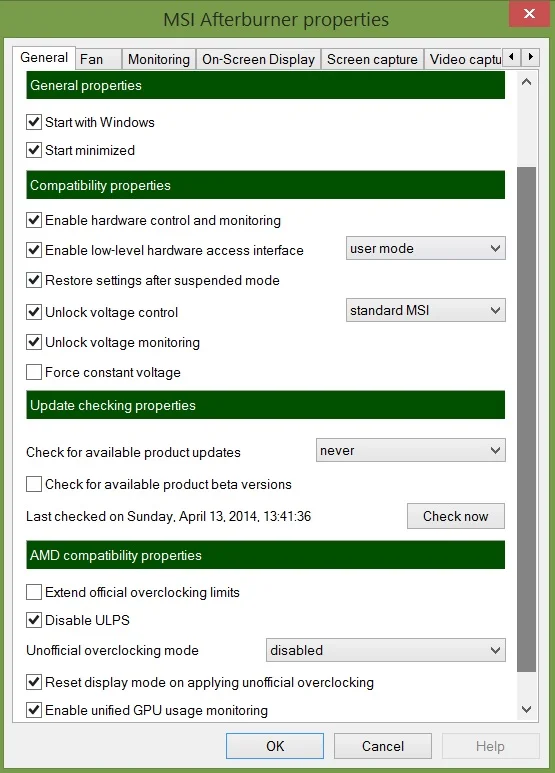Open the On-Screen Display tab
The height and width of the screenshot is (773, 555).
[x=258, y=59]
